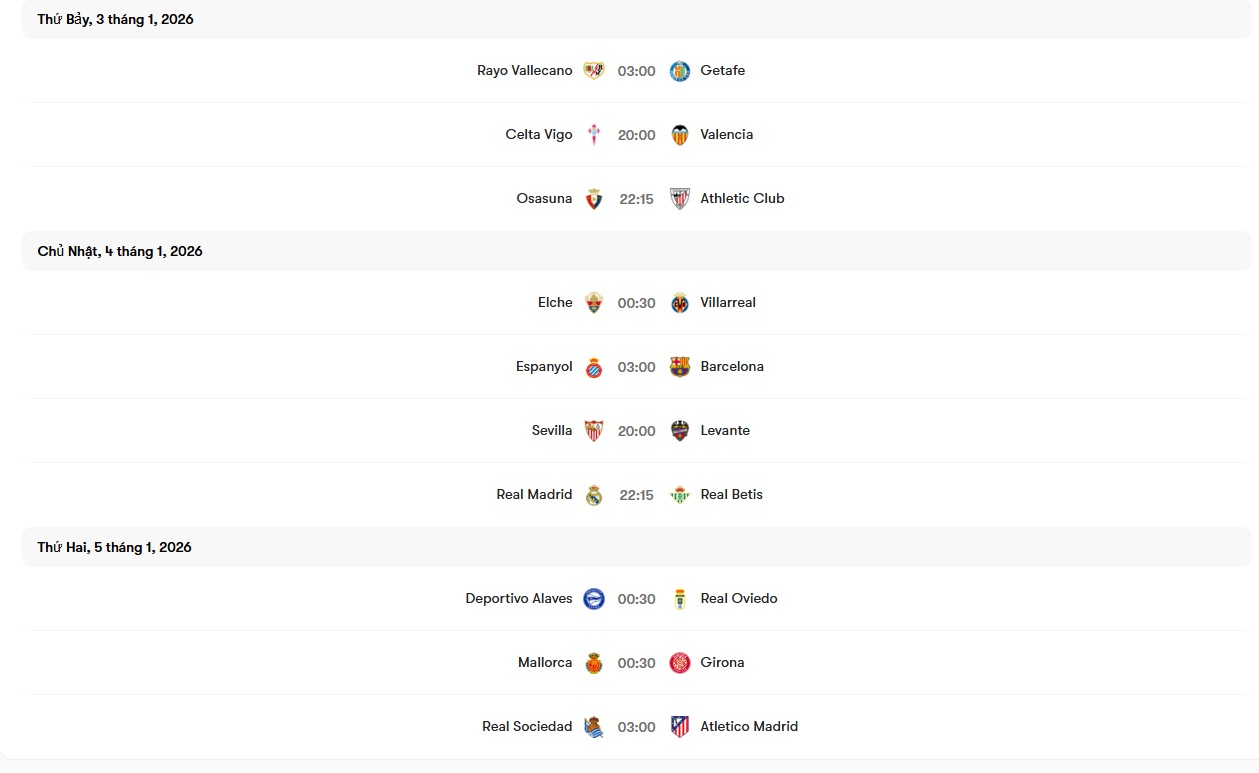This screenshot has width=1259, height=773.
Task: Click the Atletico Madrid crest icon
Action: (680, 727)
